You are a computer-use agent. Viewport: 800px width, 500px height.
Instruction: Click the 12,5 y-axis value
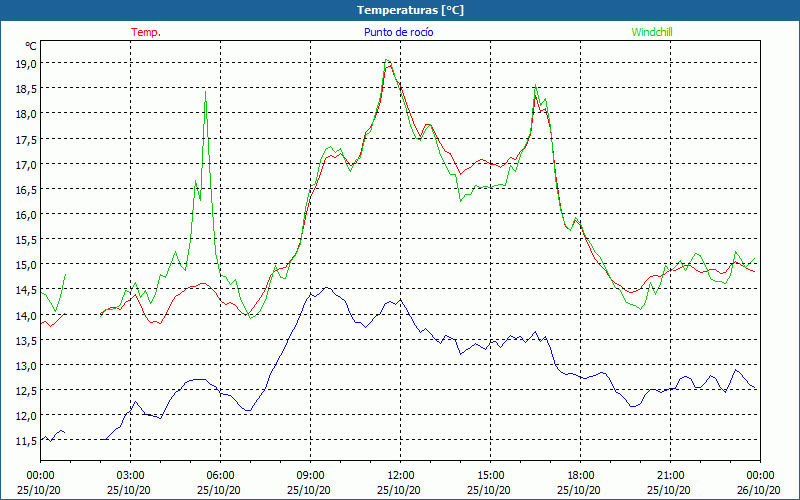point(26,391)
